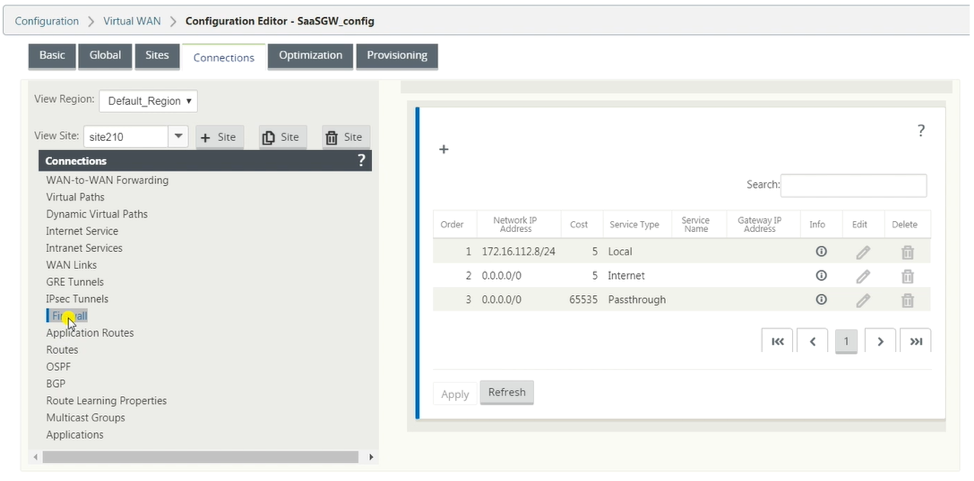The width and height of the screenshot is (974, 481).
Task: Select the Connections tab
Action: 224,57
